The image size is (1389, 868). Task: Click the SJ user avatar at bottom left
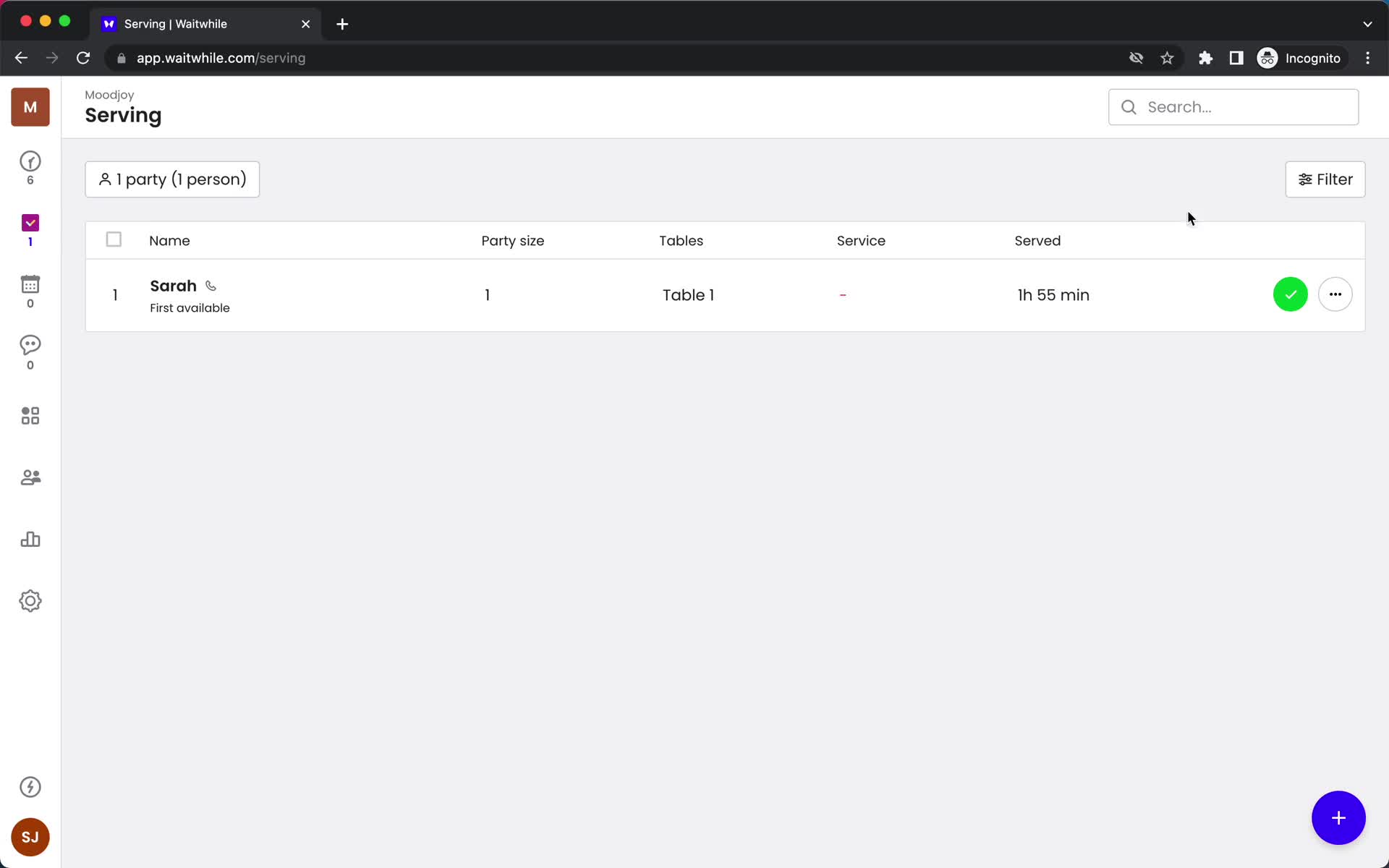click(x=30, y=837)
